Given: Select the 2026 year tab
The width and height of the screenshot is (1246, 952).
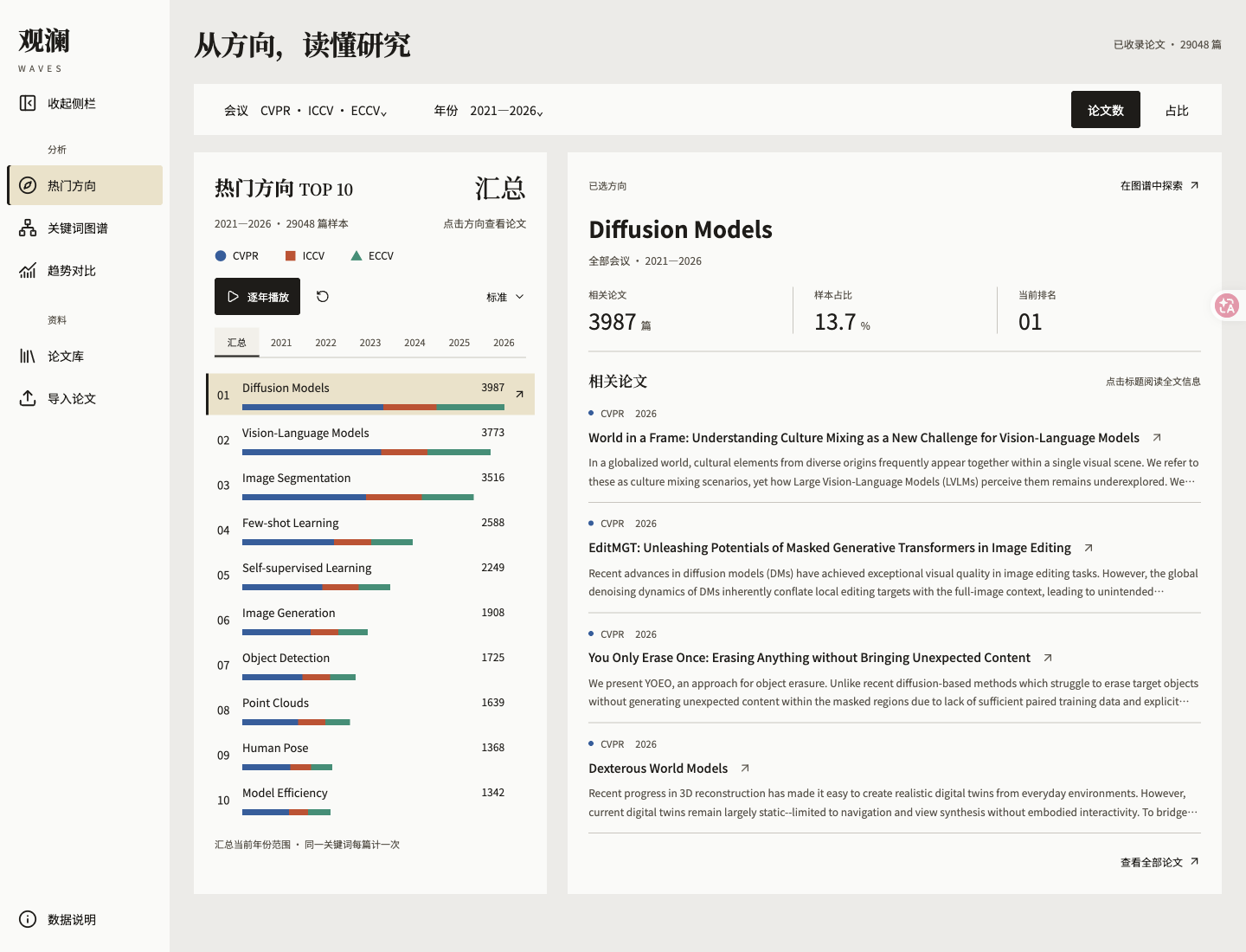Looking at the screenshot, I should [504, 343].
